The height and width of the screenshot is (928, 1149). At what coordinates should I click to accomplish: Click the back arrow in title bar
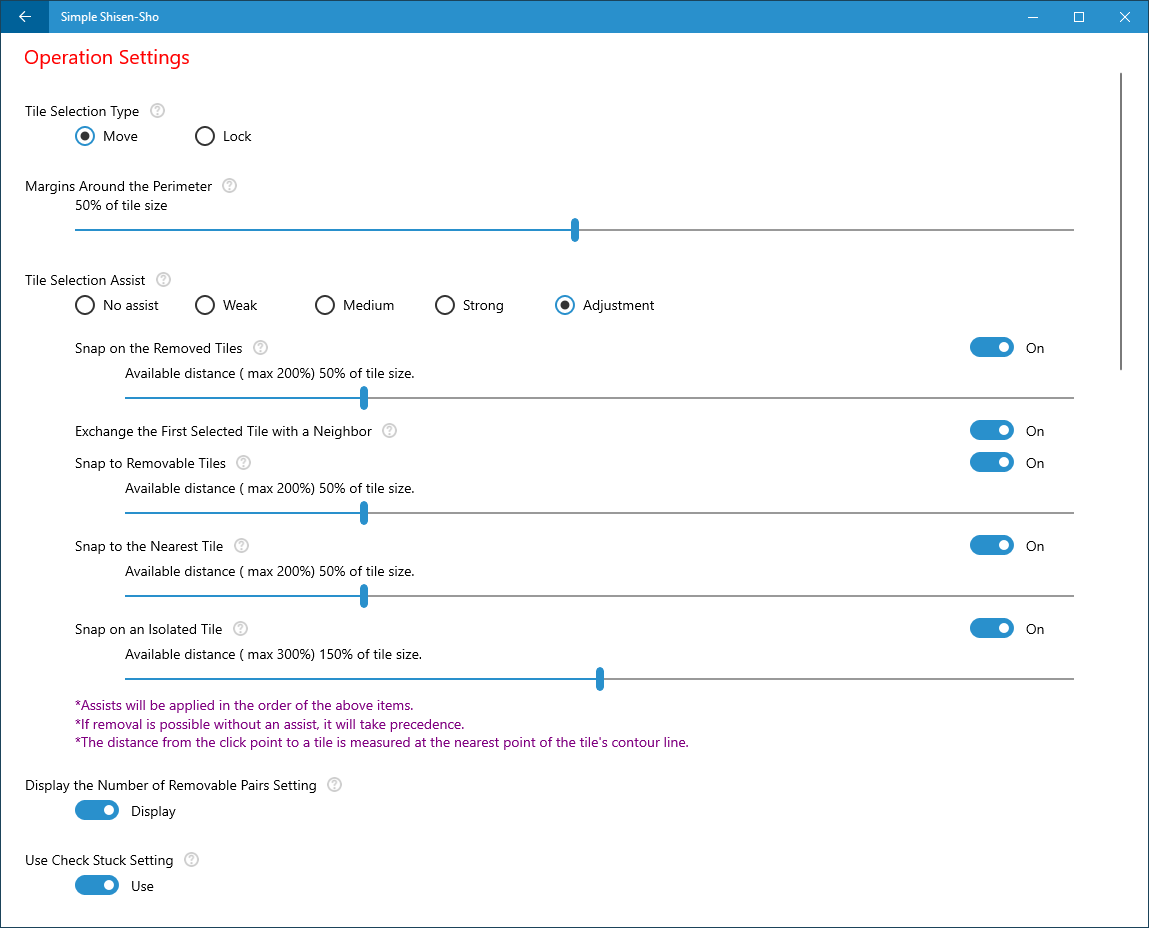(x=25, y=16)
